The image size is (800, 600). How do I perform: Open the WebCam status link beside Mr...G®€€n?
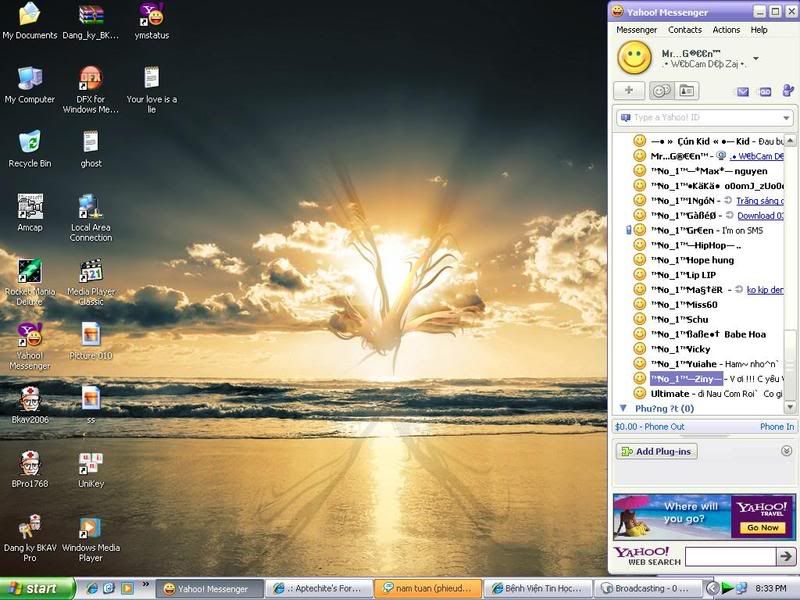pos(757,156)
